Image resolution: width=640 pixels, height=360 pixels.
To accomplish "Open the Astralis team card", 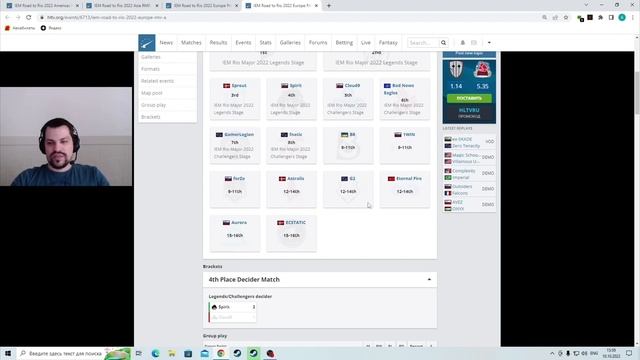I will coord(291,189).
